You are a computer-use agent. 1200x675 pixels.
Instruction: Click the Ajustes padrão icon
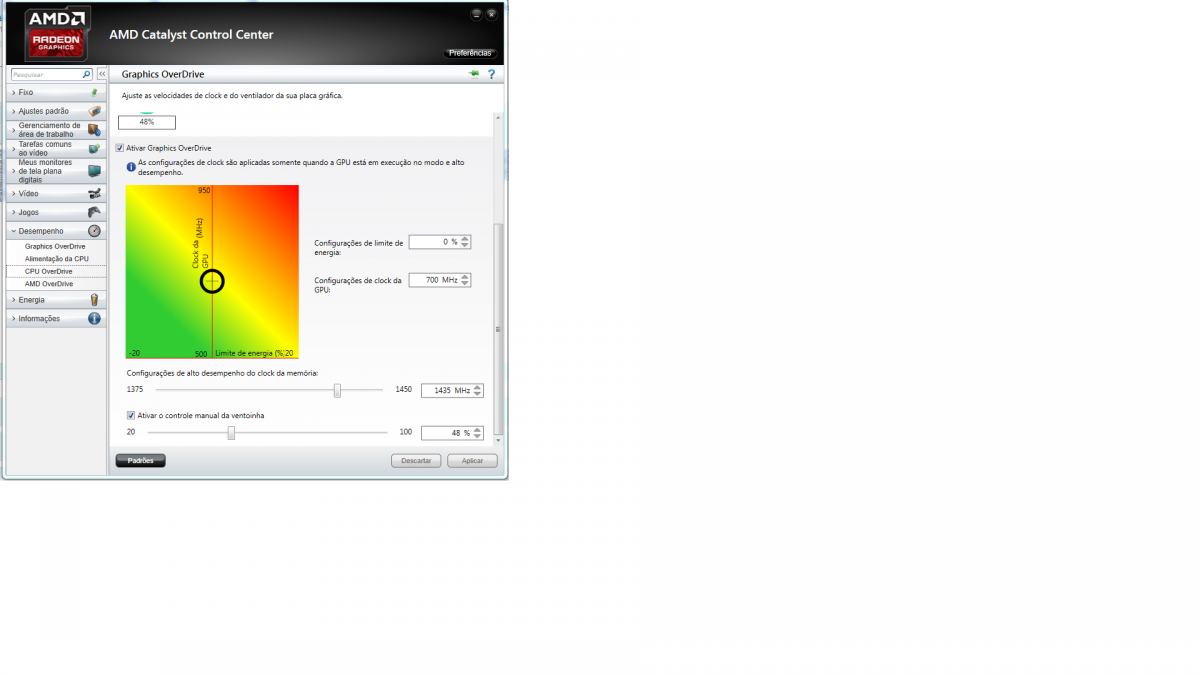click(94, 111)
